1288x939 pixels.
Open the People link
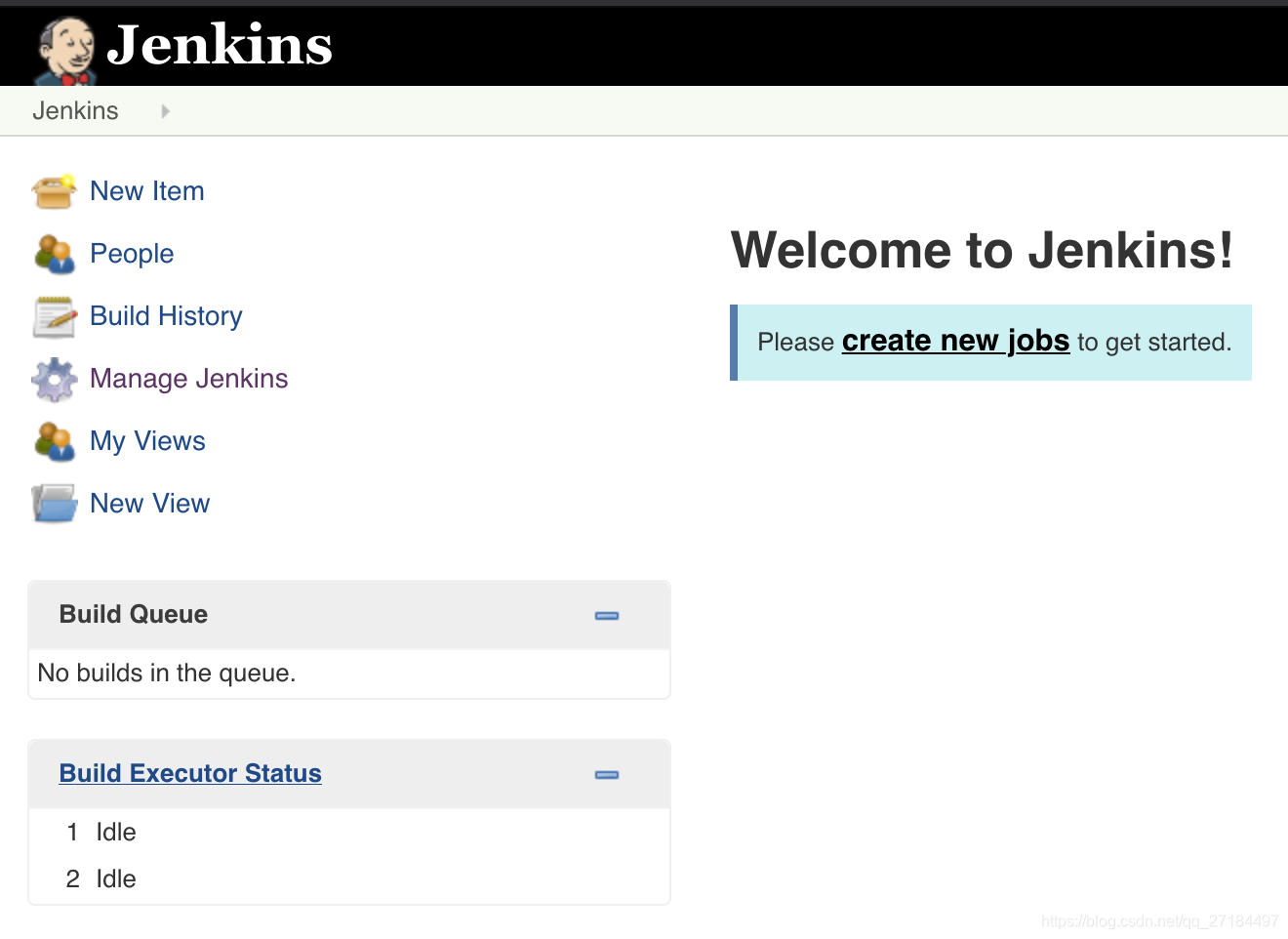[132, 254]
